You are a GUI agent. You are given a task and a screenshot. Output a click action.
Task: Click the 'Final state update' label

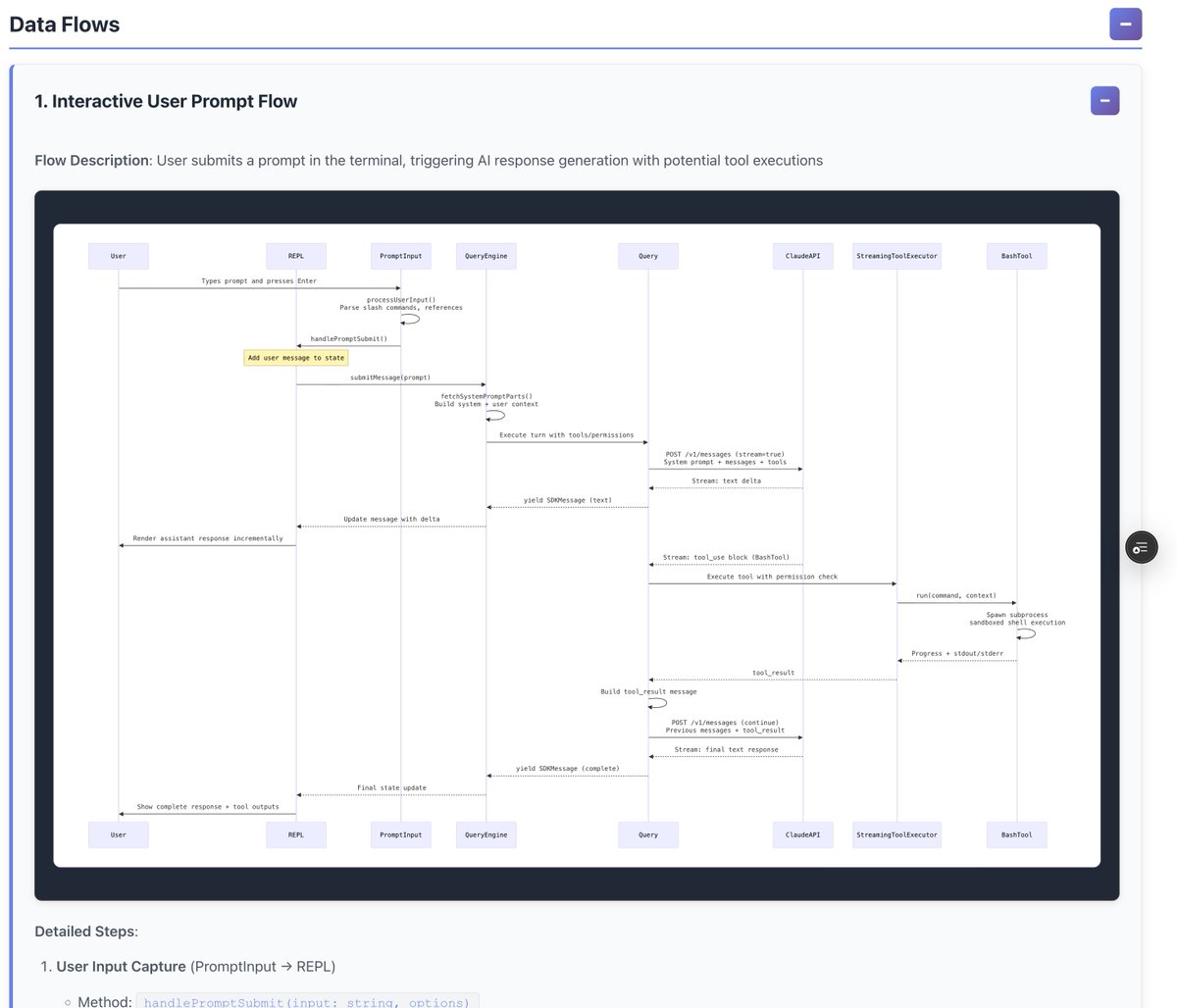coord(391,787)
